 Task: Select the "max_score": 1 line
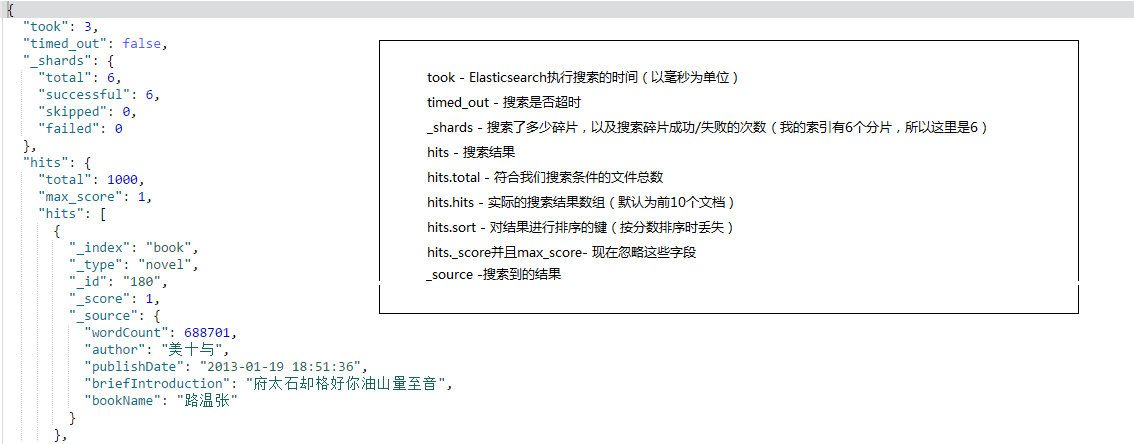(x=95, y=197)
